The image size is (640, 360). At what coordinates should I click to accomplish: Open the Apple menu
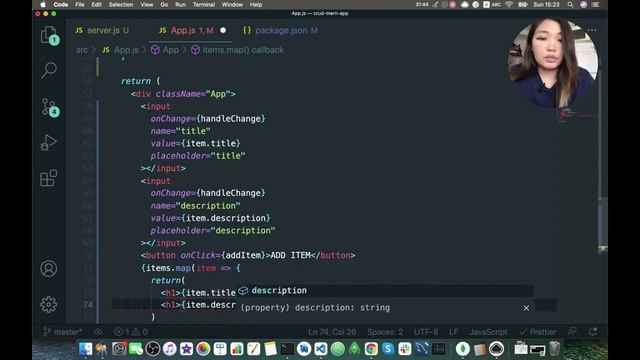click(43, 4)
